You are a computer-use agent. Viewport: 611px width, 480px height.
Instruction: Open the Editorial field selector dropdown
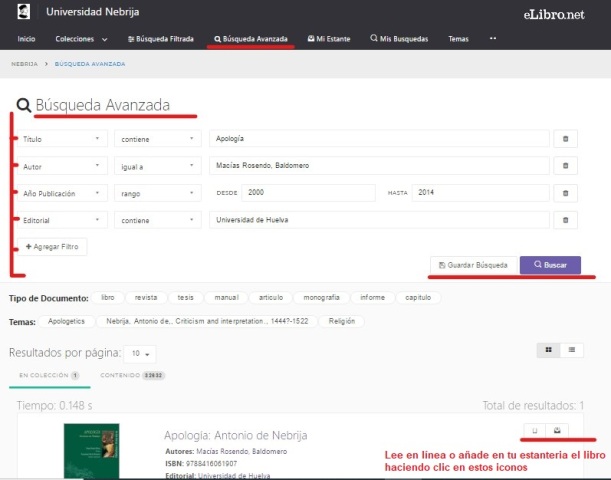tap(62, 220)
